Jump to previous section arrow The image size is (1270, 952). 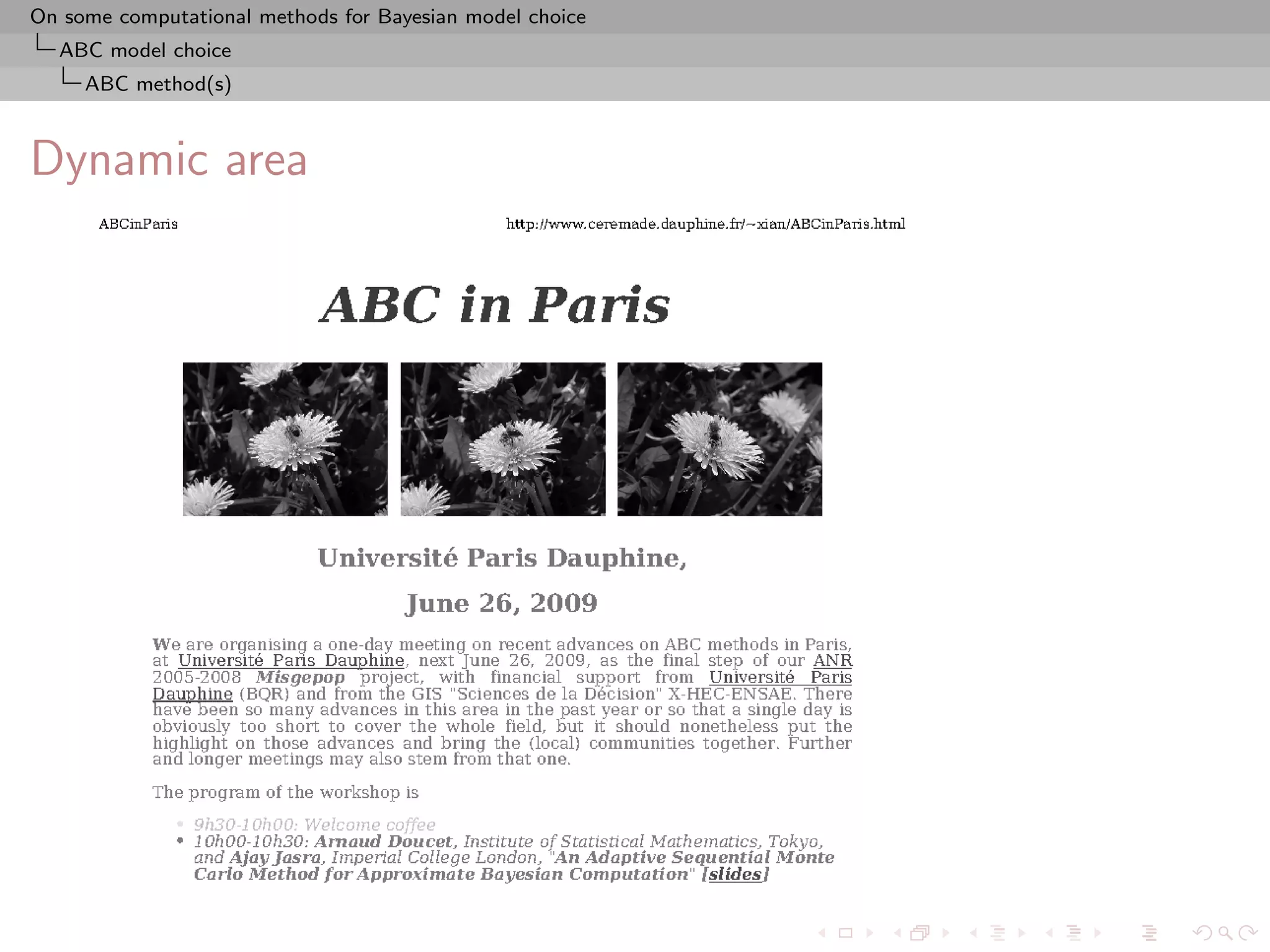point(1049,933)
